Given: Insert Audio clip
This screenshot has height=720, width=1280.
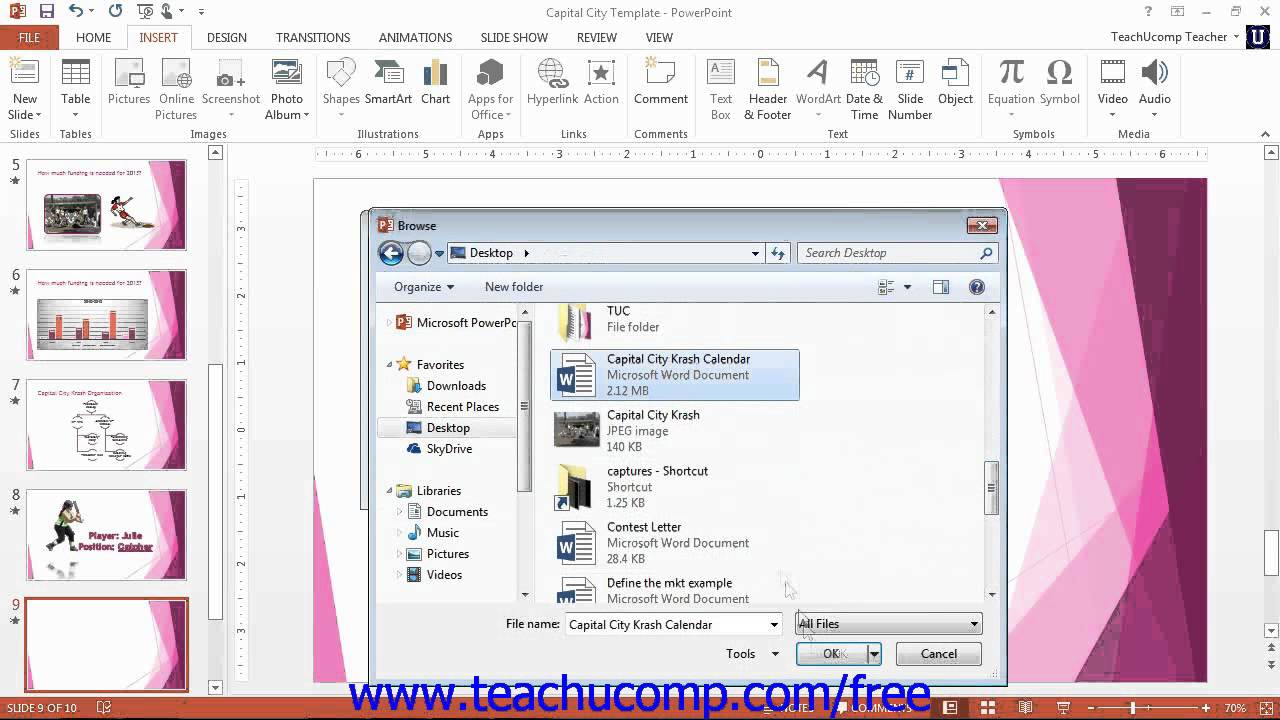Looking at the screenshot, I should (x=1154, y=88).
